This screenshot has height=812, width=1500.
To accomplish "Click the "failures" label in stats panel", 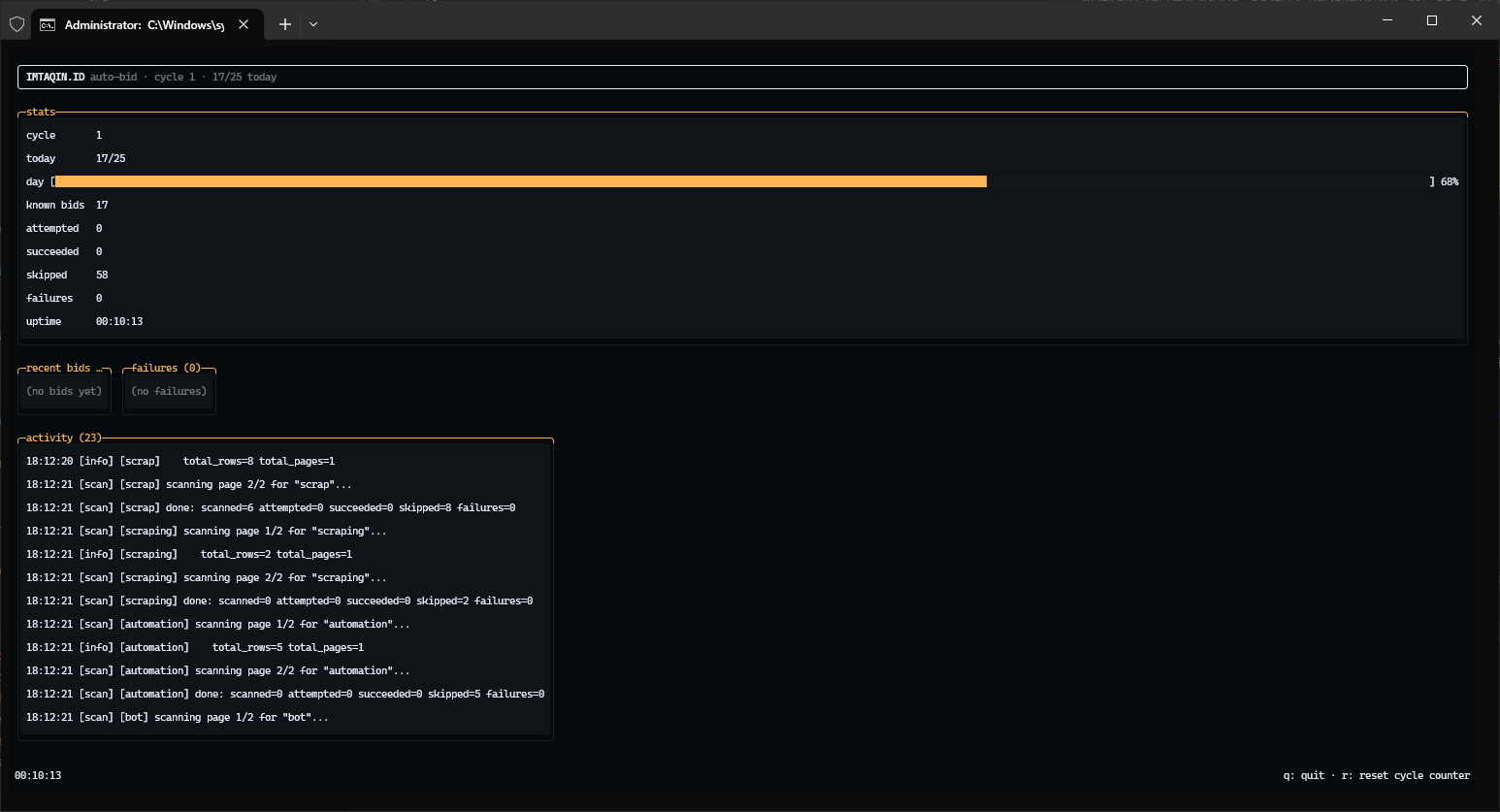I will pyautogui.click(x=49, y=298).
